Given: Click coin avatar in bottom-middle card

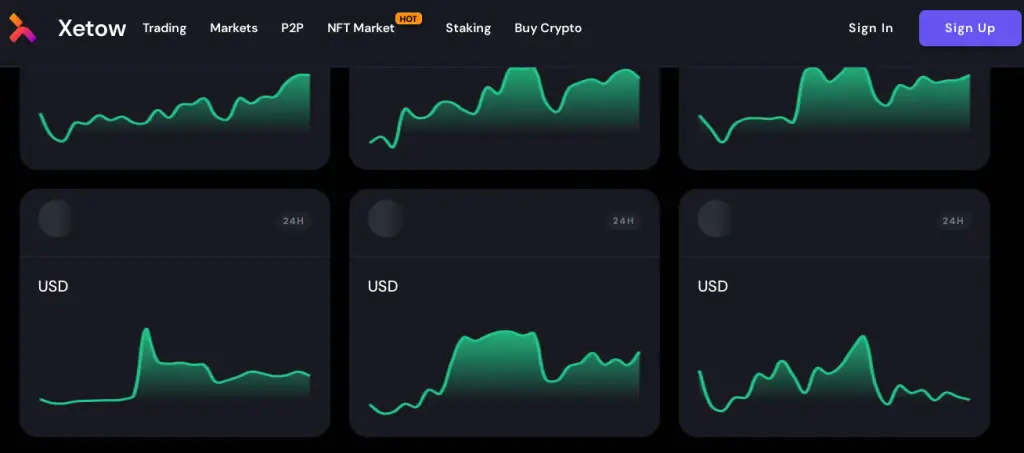Looking at the screenshot, I should pyautogui.click(x=386, y=219).
